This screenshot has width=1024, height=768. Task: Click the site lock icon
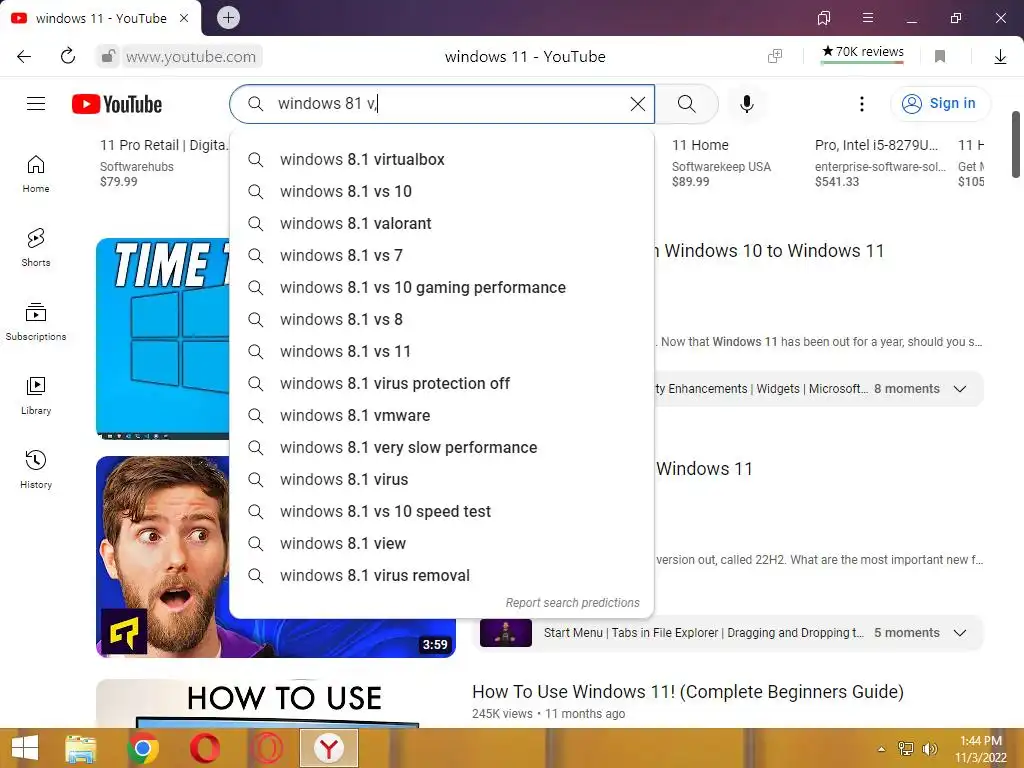(108, 56)
